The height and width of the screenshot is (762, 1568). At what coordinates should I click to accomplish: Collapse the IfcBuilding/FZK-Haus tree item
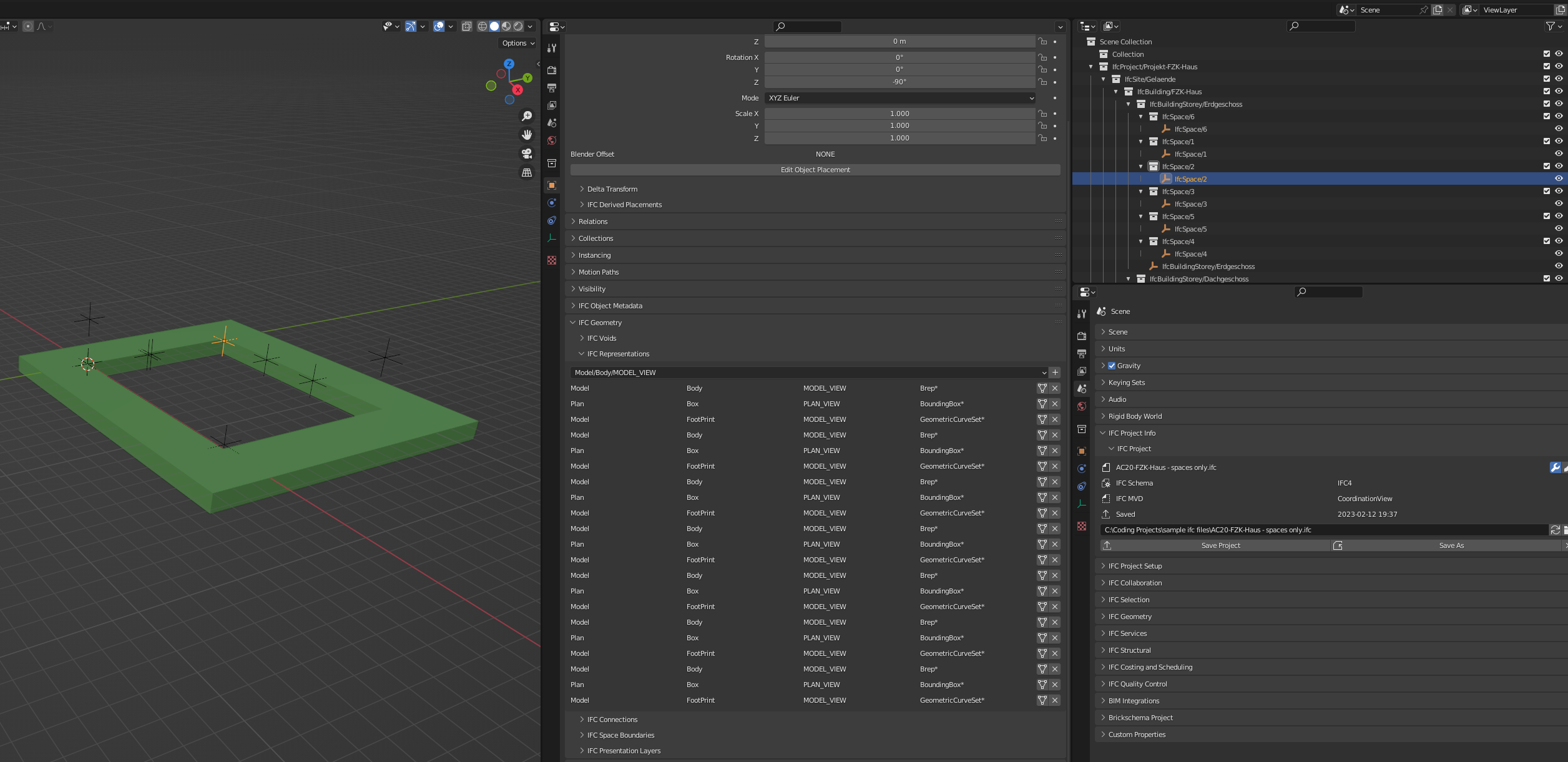click(1116, 92)
